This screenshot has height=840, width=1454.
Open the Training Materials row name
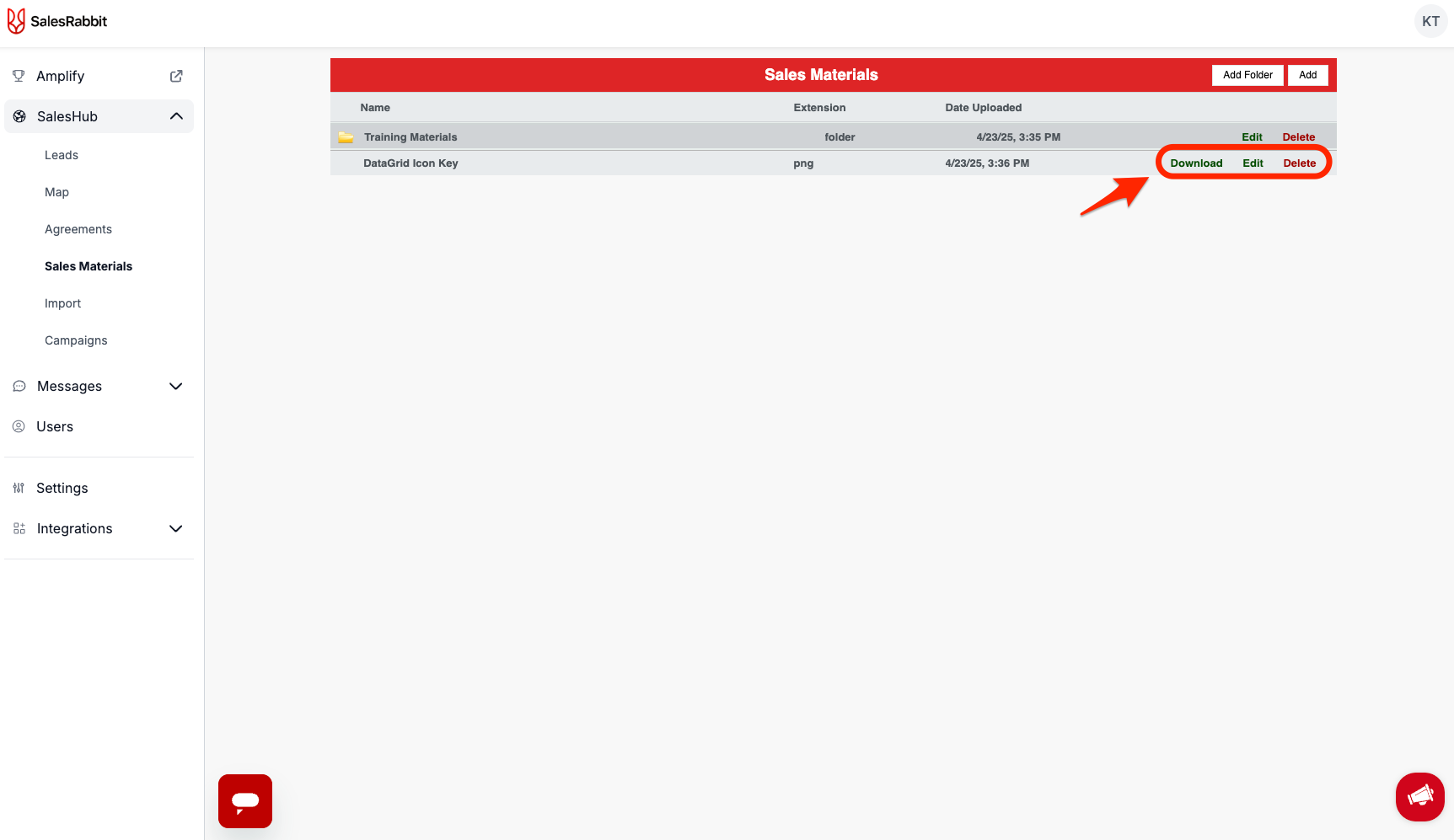coord(410,137)
